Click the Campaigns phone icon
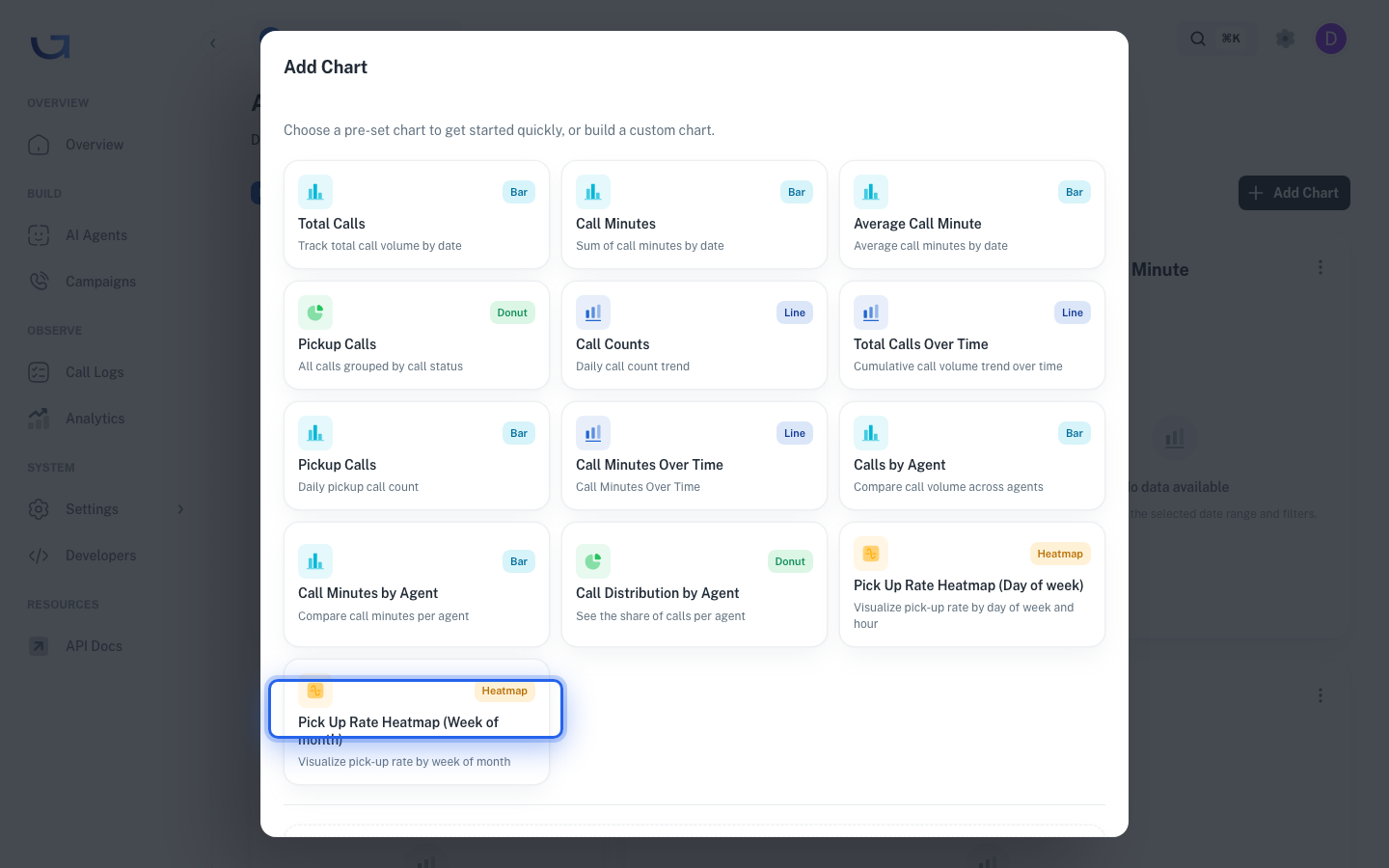Viewport: 1389px width, 868px height. [39, 282]
